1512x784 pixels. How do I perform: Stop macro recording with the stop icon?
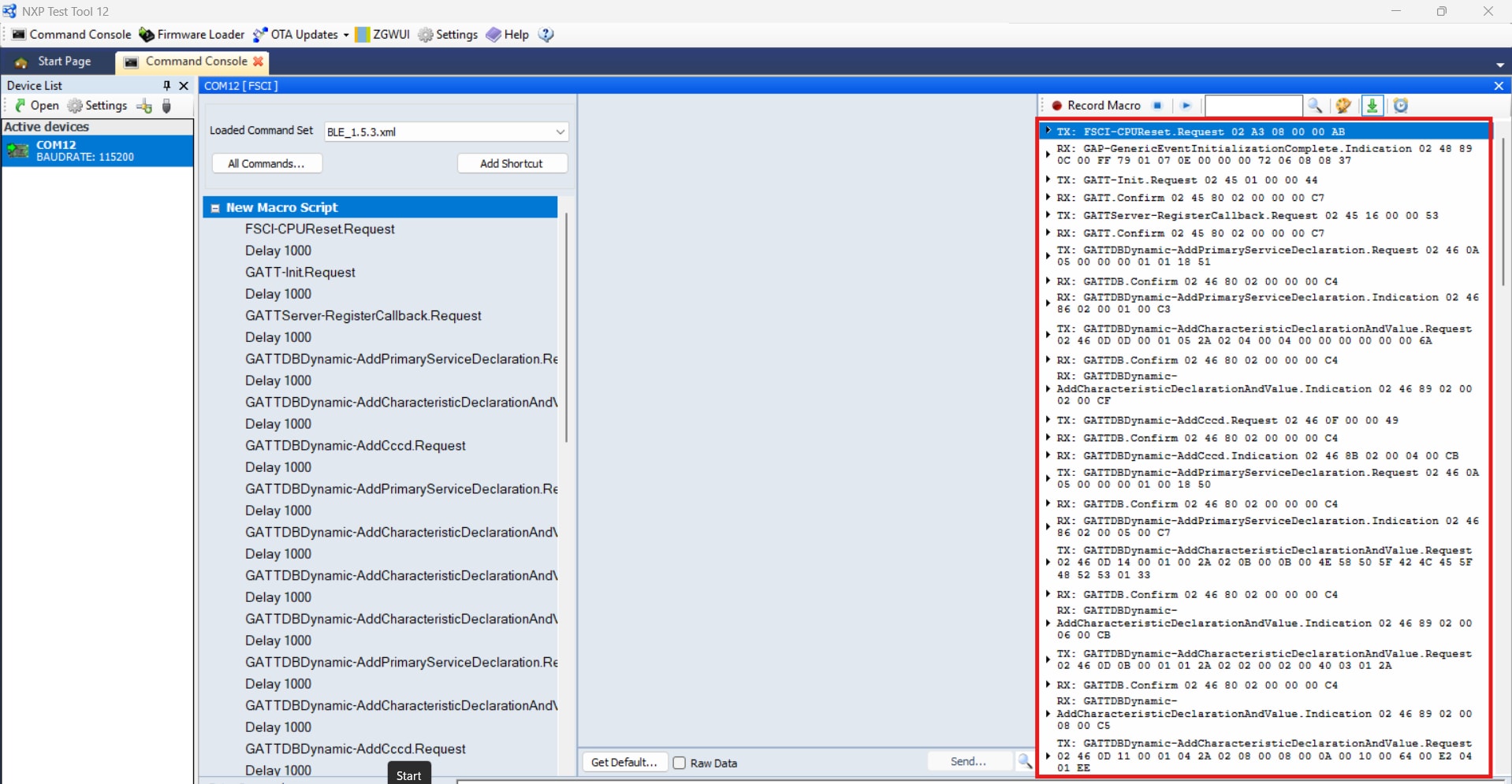coord(1158,105)
